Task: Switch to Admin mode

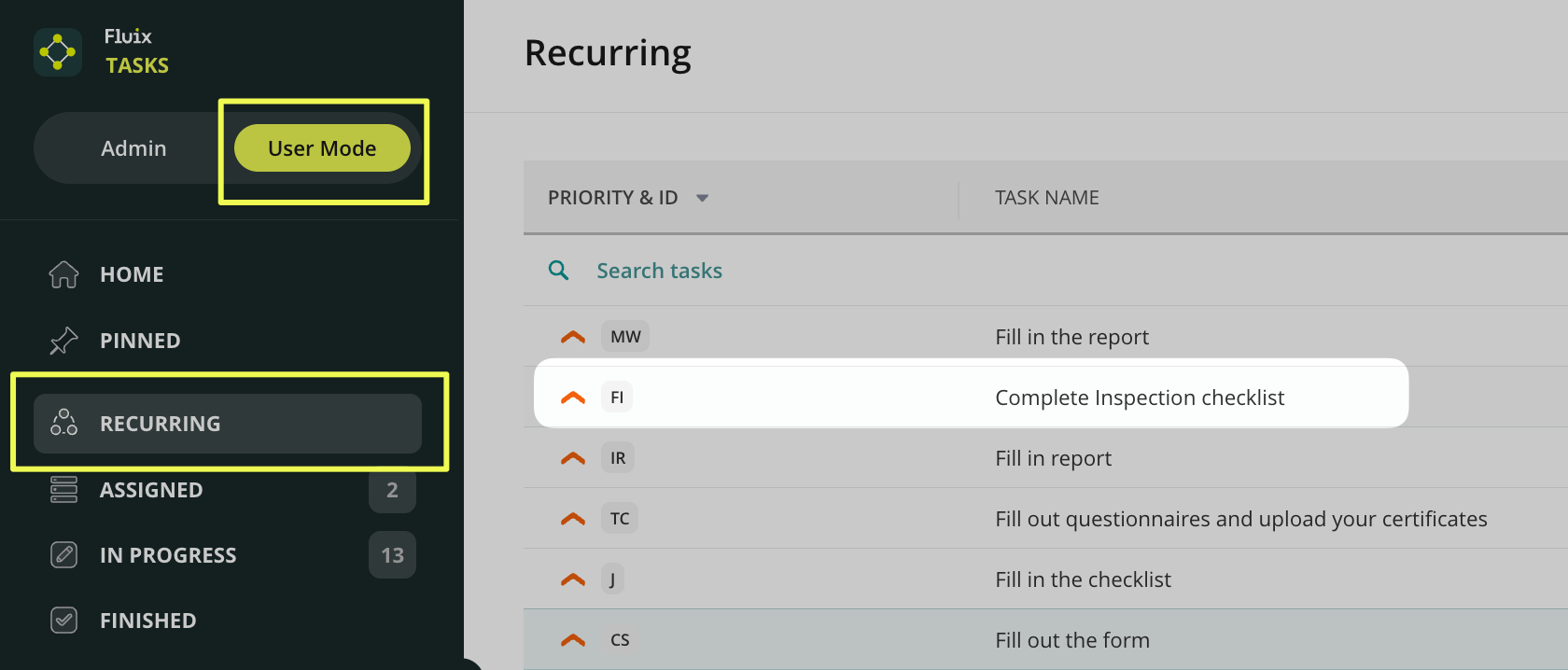Action: [133, 148]
